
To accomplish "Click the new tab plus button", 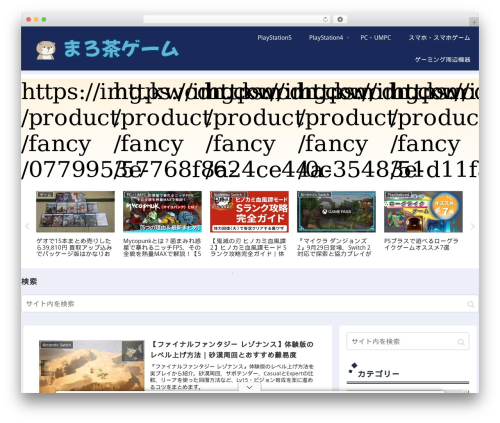I will click(474, 22).
